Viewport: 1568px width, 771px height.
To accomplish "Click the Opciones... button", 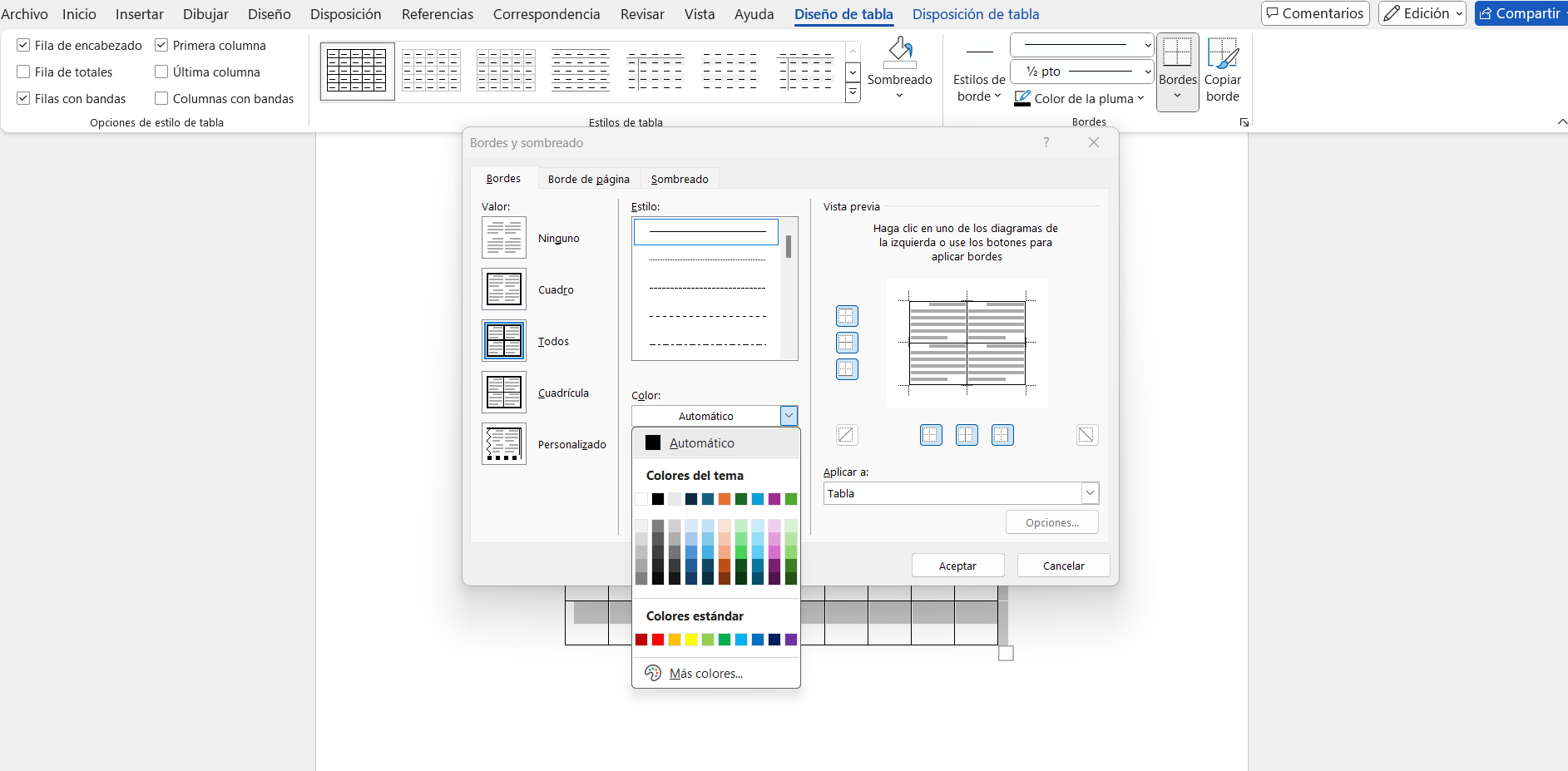I will 1051,522.
